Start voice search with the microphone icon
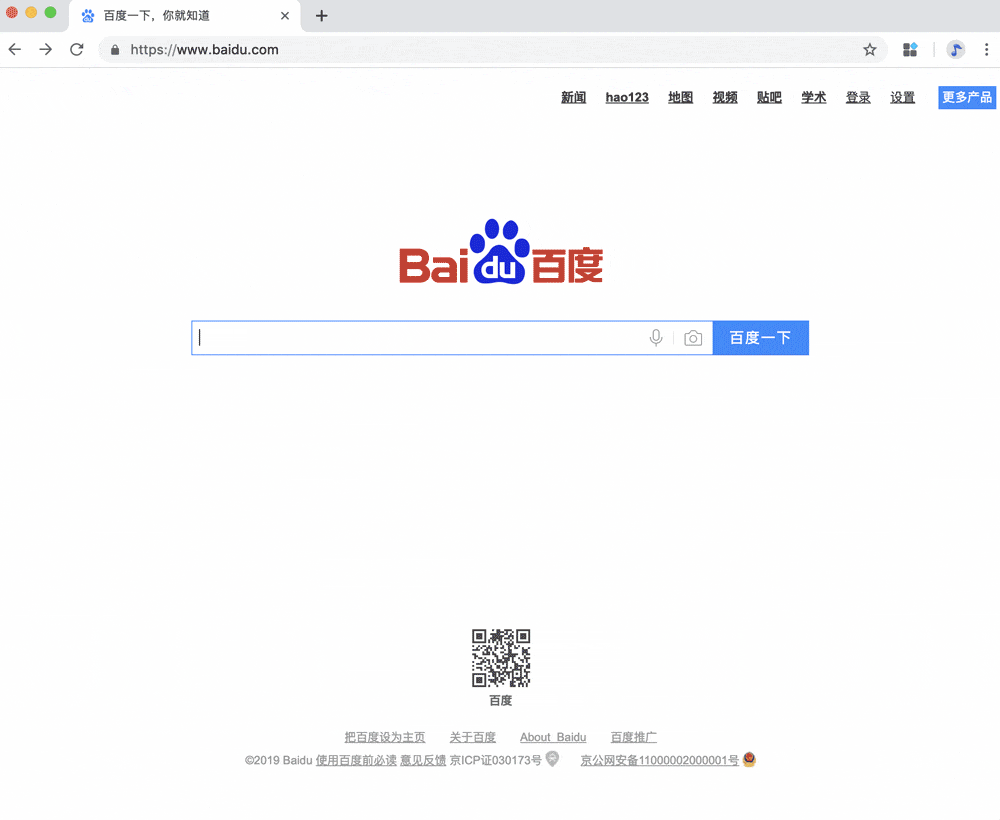 656,337
